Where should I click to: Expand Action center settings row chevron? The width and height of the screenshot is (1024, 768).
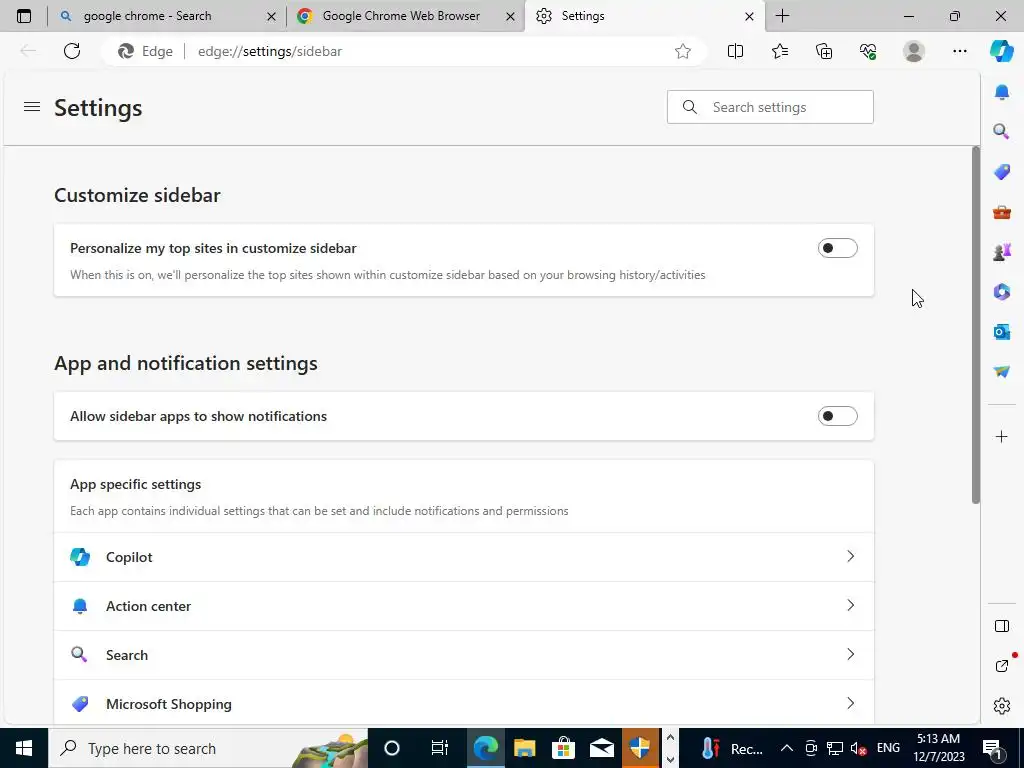pos(850,605)
